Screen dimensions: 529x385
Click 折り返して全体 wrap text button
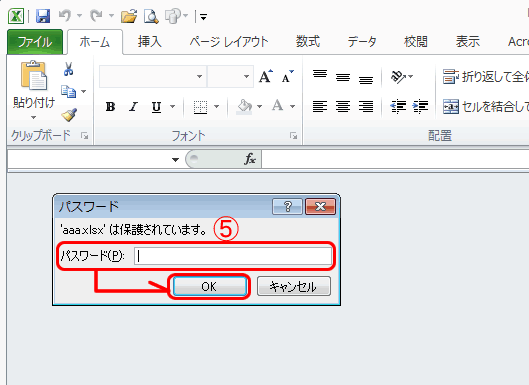[x=485, y=77]
